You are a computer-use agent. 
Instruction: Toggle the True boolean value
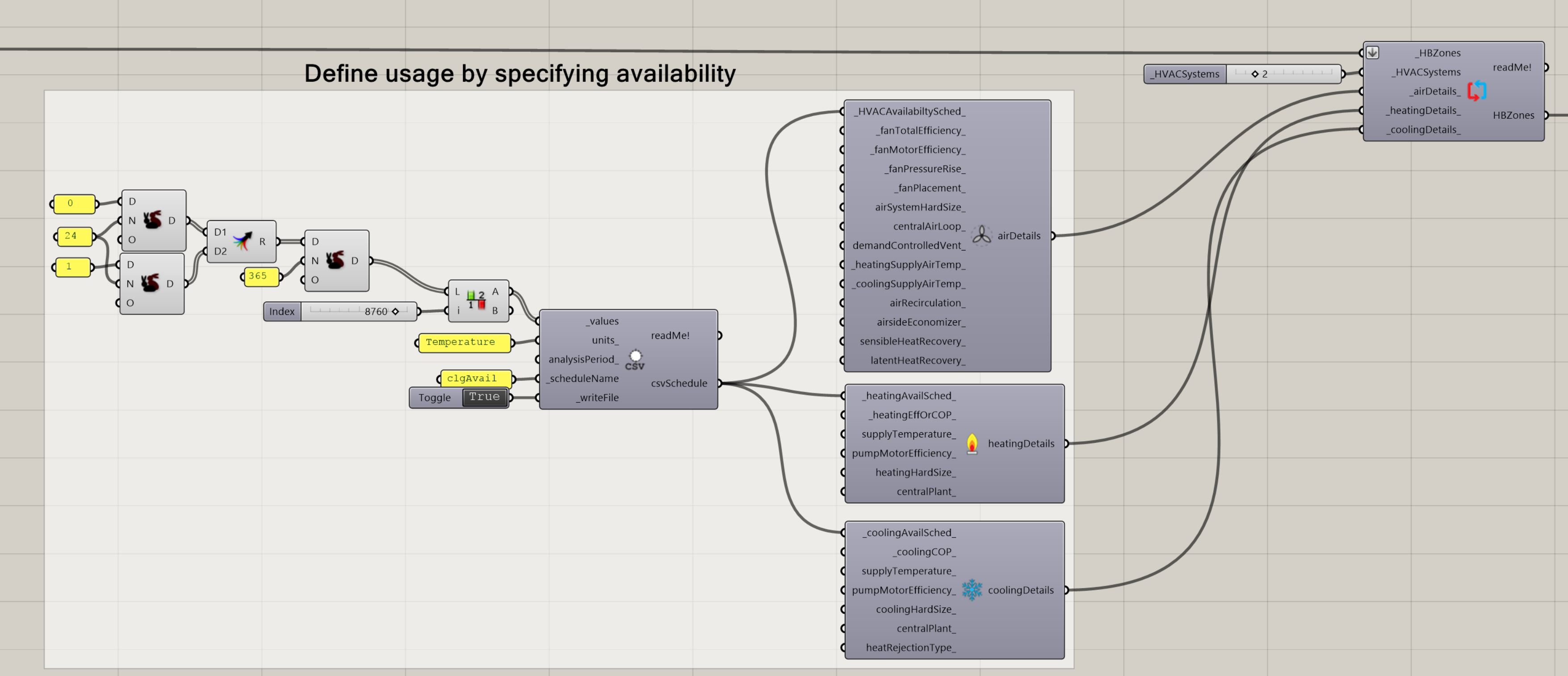[484, 397]
